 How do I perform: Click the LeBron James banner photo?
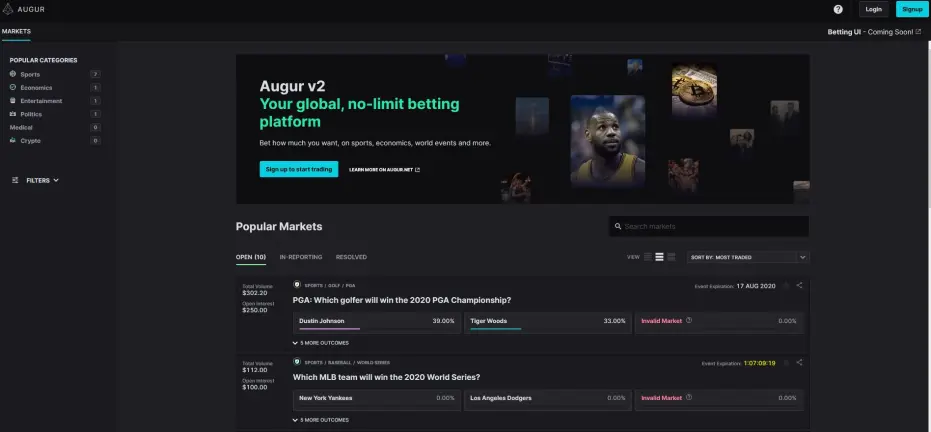coord(607,141)
